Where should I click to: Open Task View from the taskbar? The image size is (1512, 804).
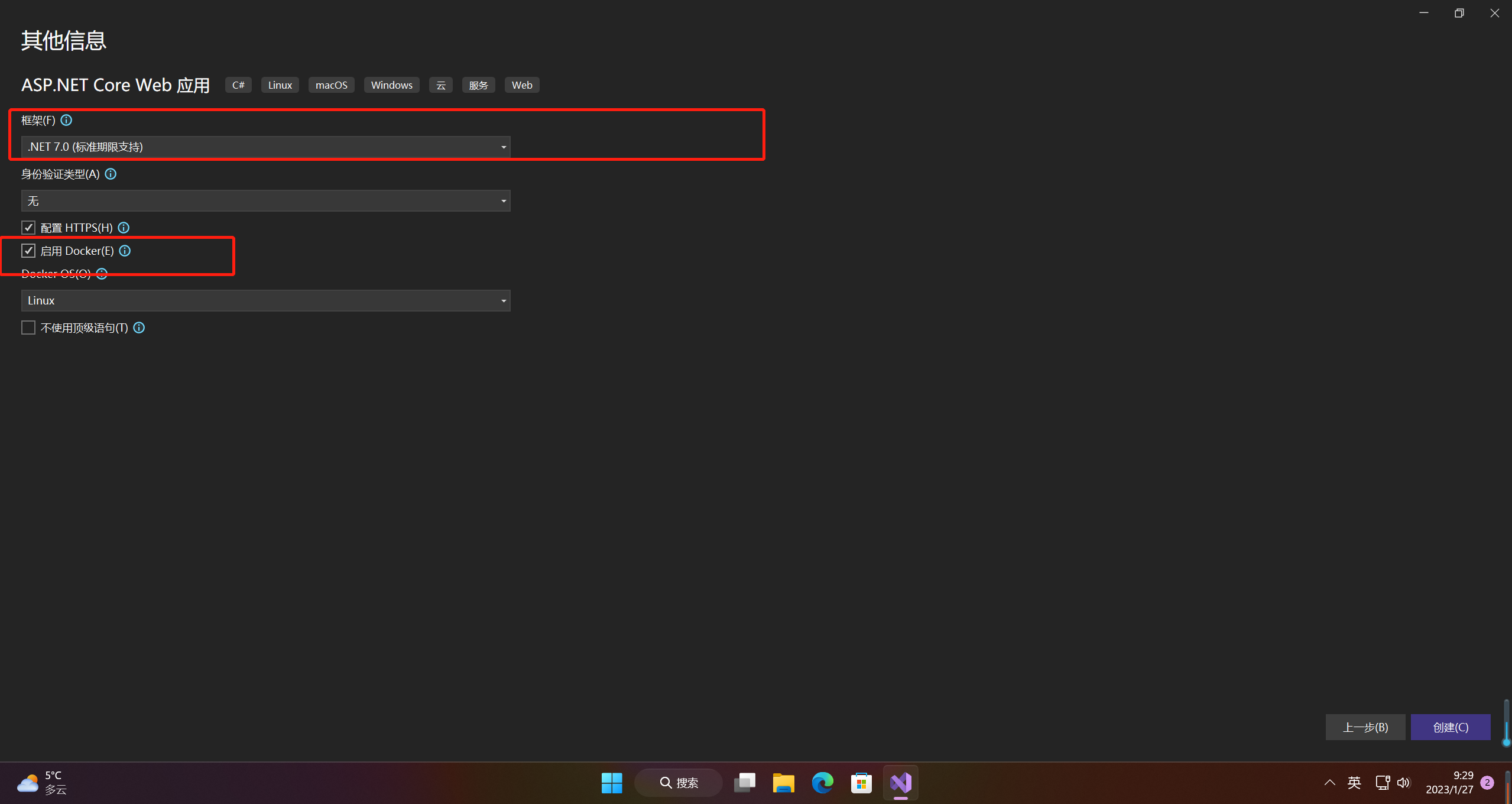click(745, 783)
